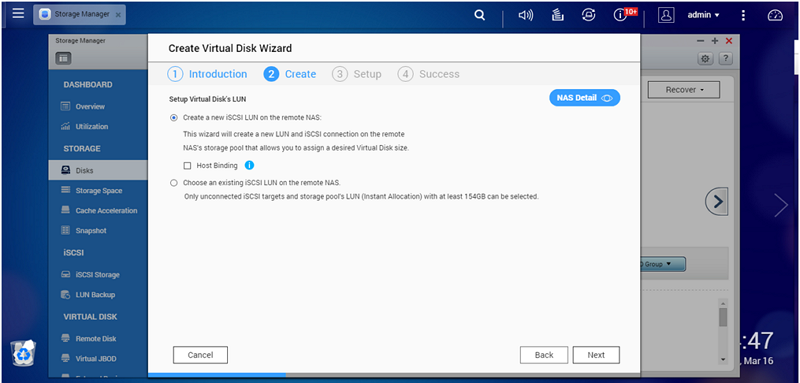Open external devices sync icon
800x383 pixels.
pyautogui.click(x=588, y=15)
